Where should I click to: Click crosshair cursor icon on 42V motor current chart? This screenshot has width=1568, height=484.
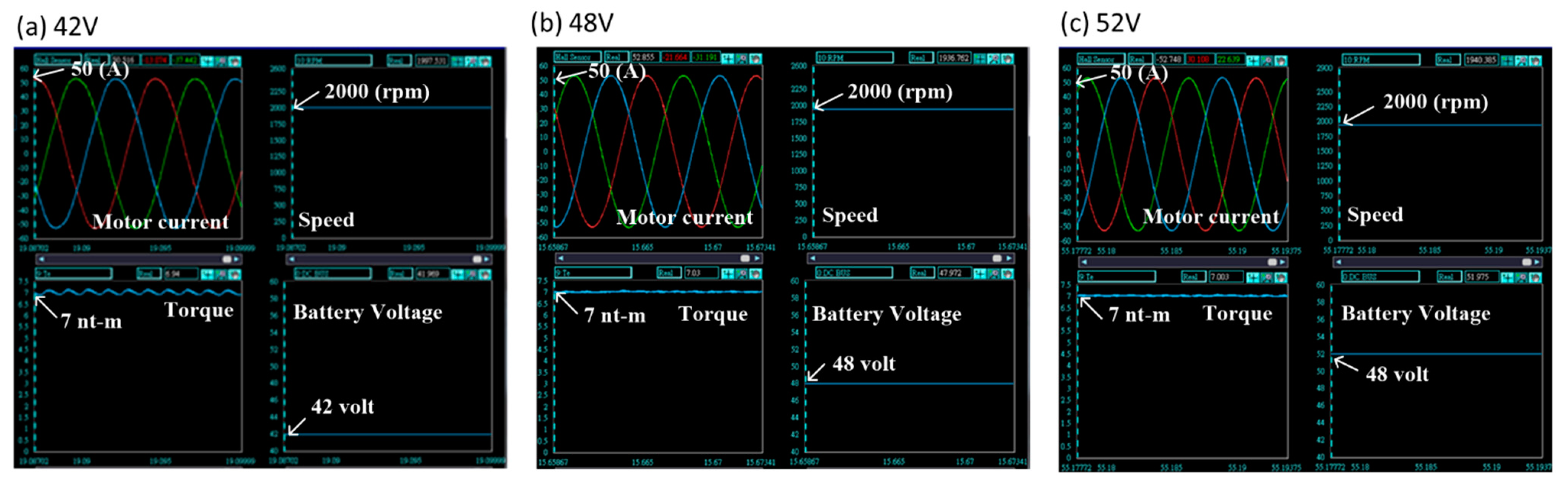207,61
